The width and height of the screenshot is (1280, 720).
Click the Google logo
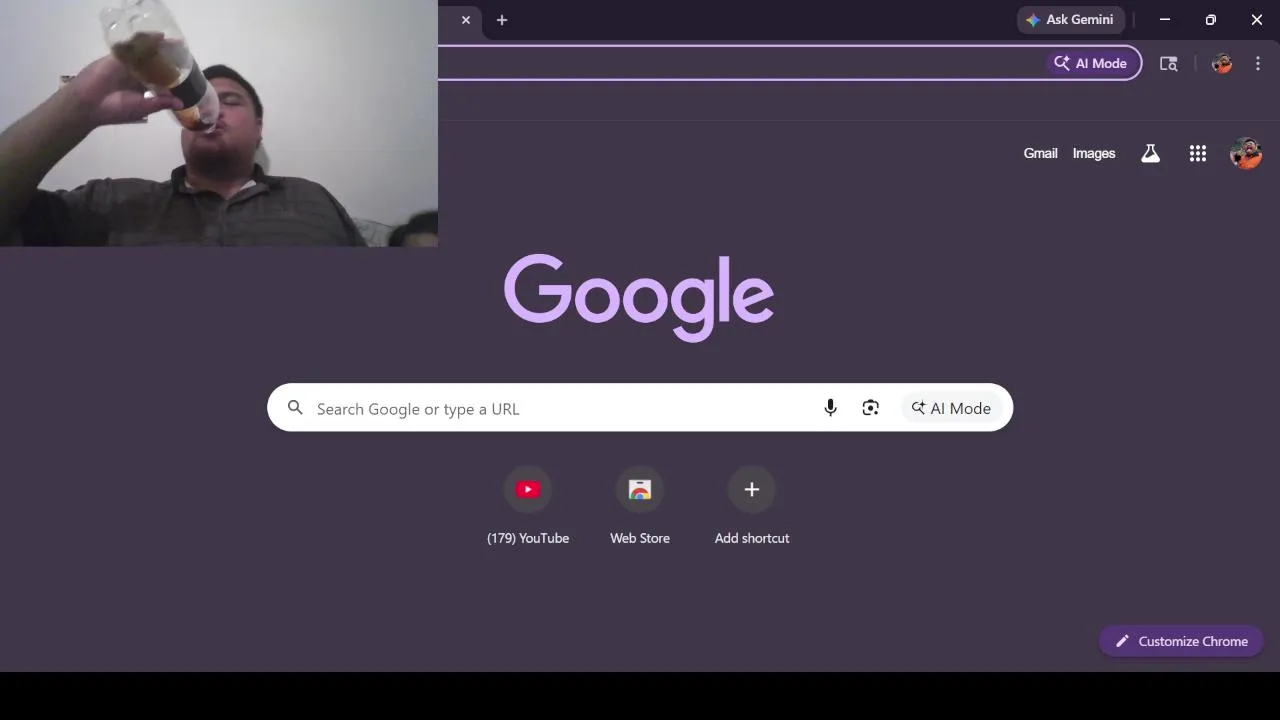(x=639, y=297)
